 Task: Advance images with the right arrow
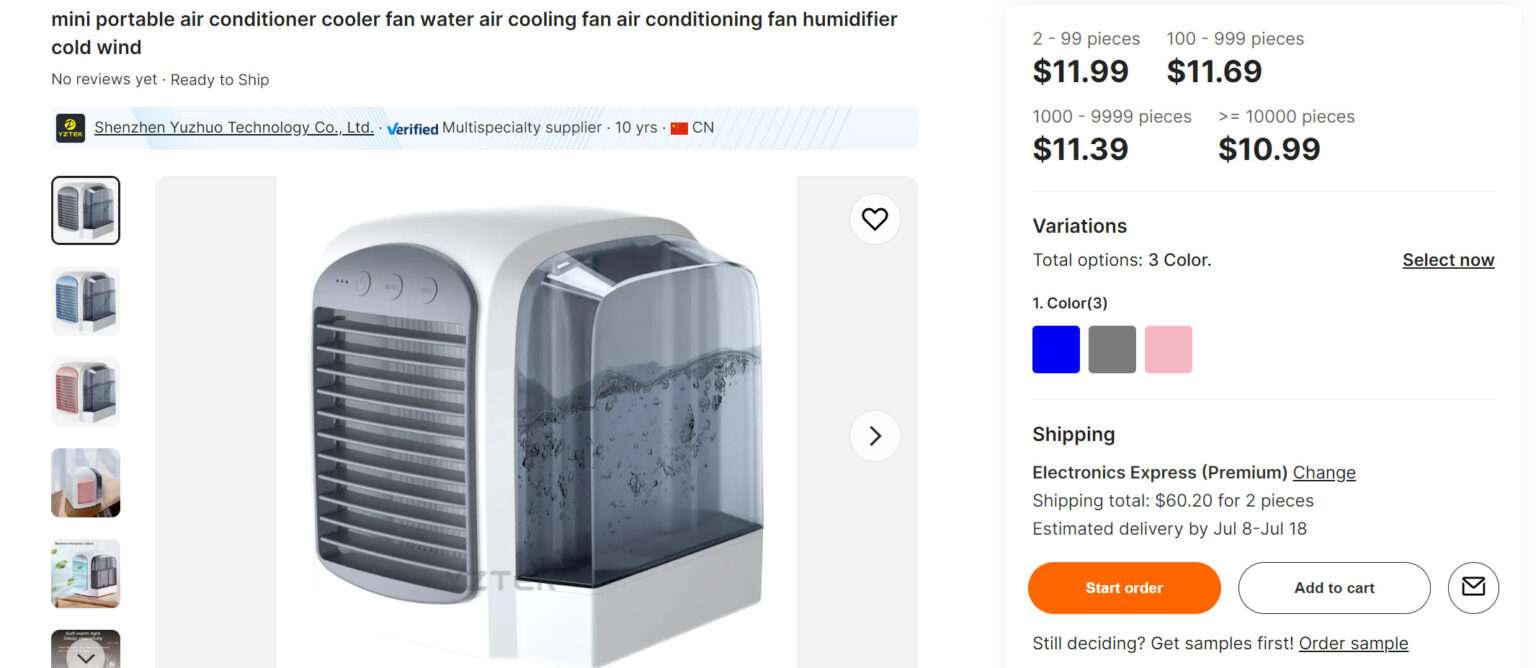pyautogui.click(x=875, y=436)
